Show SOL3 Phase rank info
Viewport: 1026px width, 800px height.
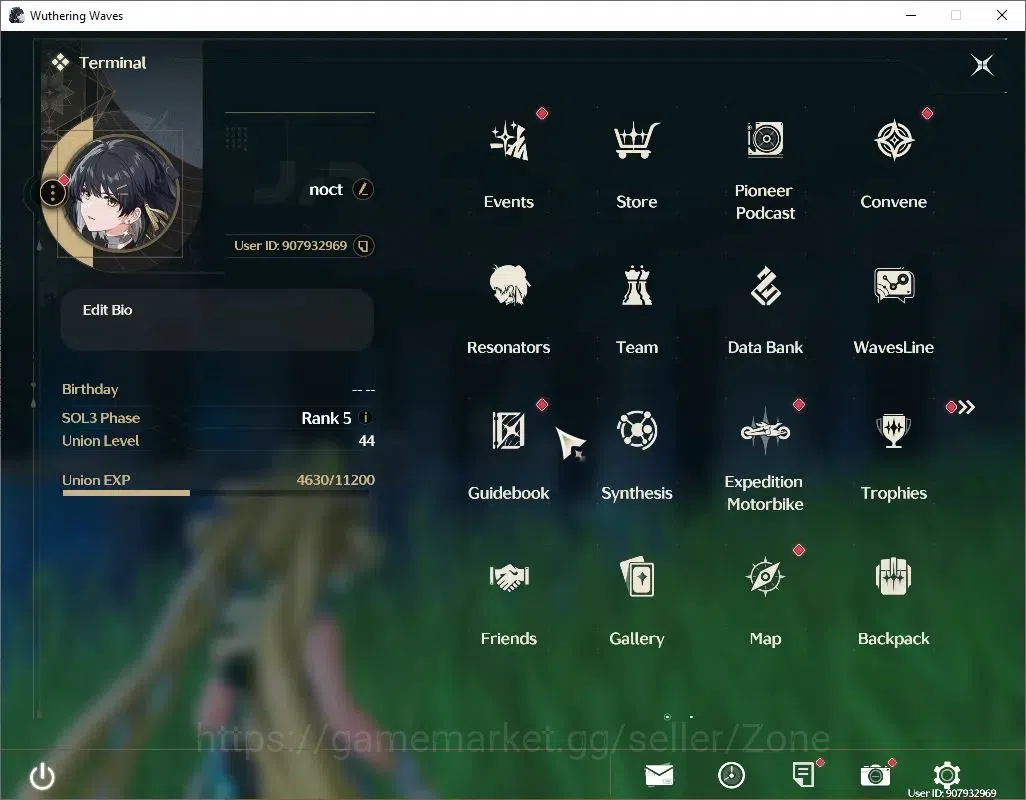366,417
